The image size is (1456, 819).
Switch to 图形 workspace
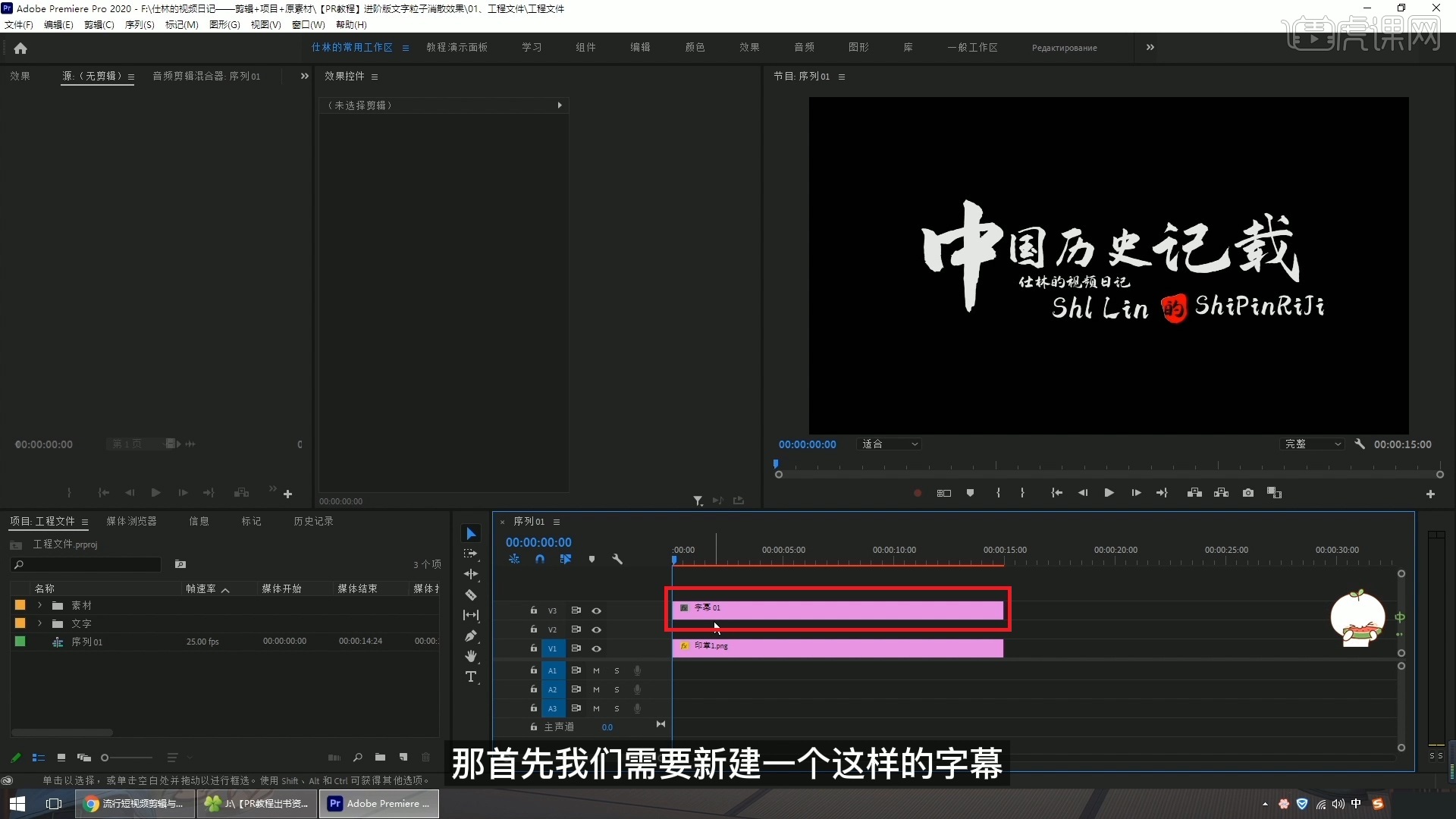point(858,47)
